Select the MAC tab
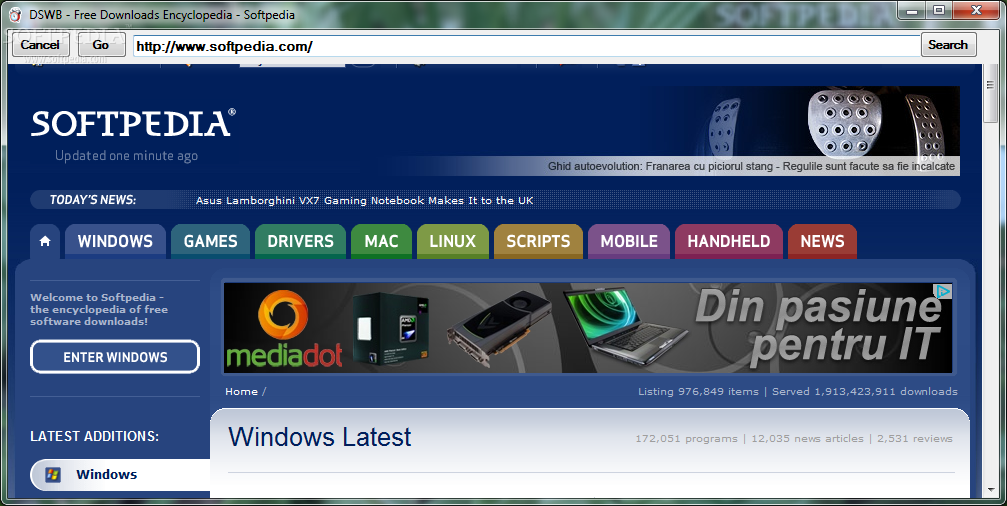 coord(381,241)
